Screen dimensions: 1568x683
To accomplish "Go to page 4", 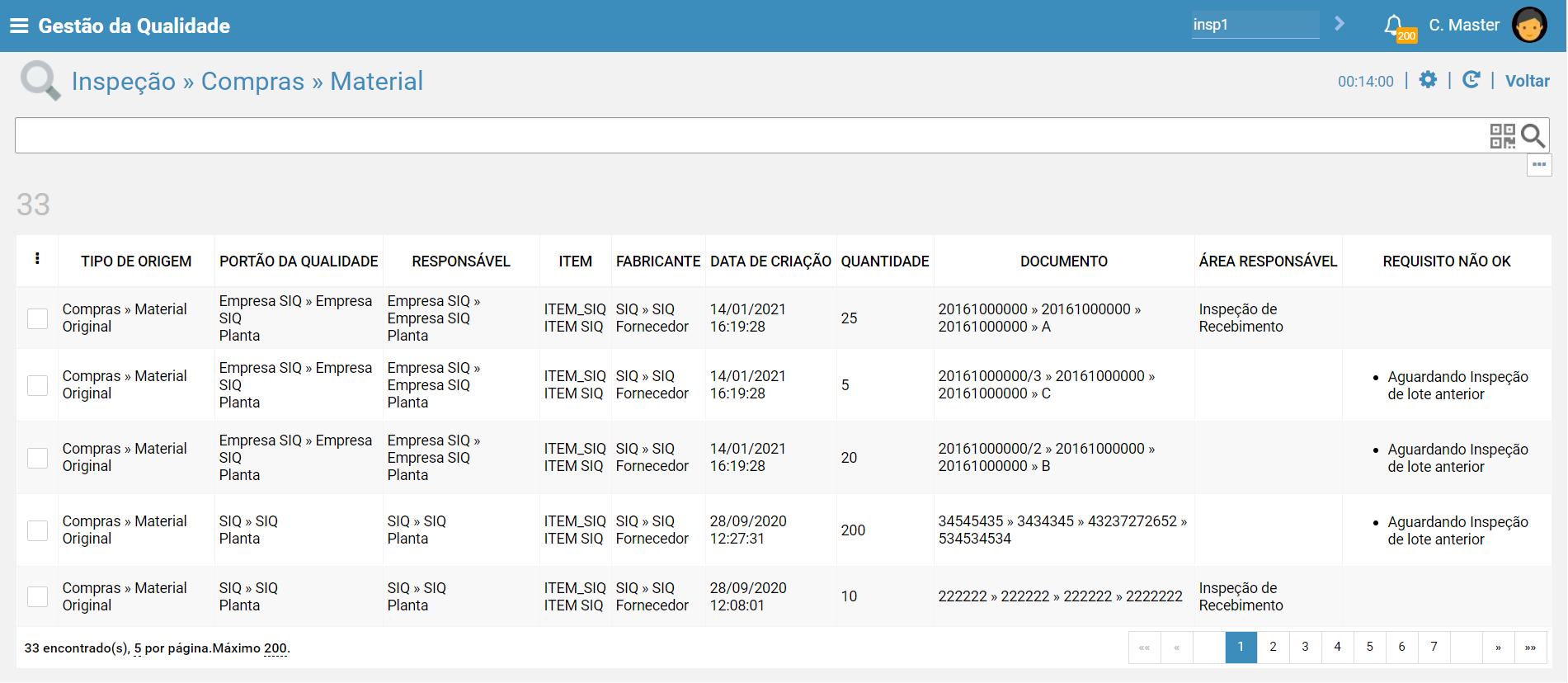I will pyautogui.click(x=1337, y=647).
